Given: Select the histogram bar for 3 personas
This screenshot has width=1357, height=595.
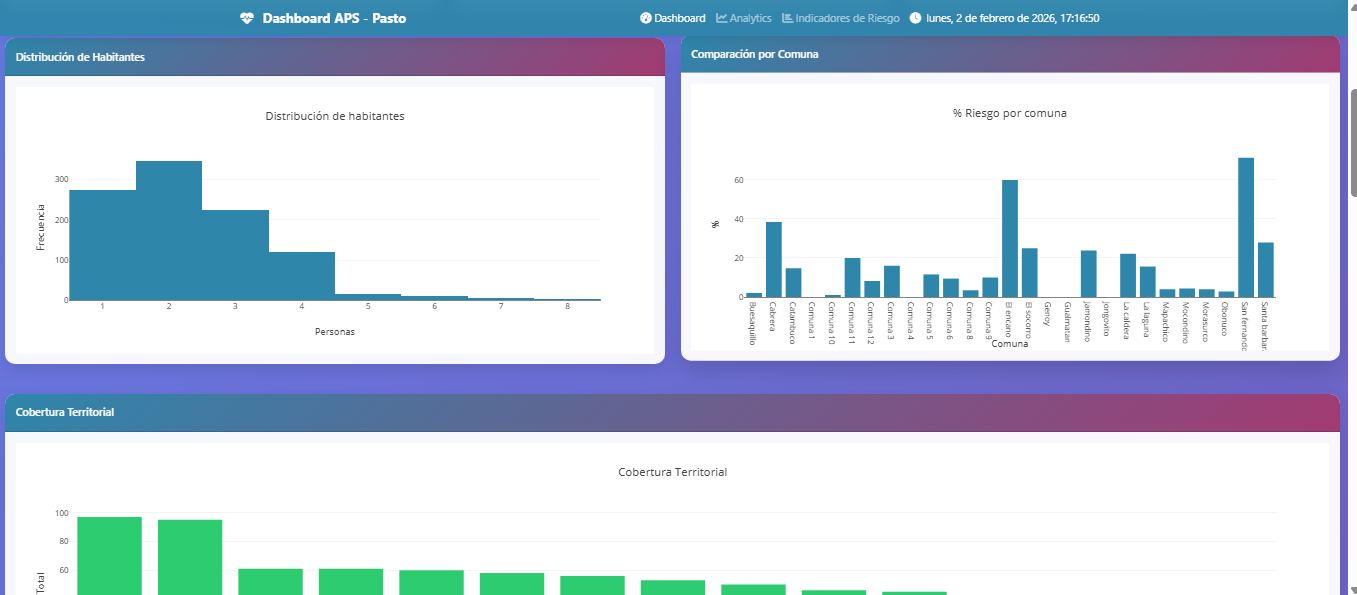Looking at the screenshot, I should click(235, 255).
